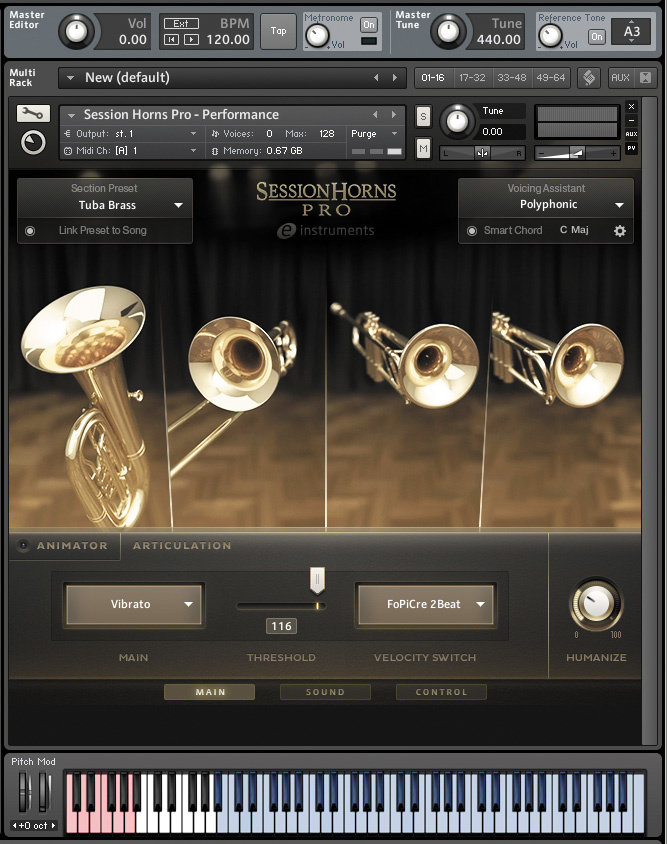Open the Output st. 1 dropdown
The image size is (667, 844).
[130, 133]
